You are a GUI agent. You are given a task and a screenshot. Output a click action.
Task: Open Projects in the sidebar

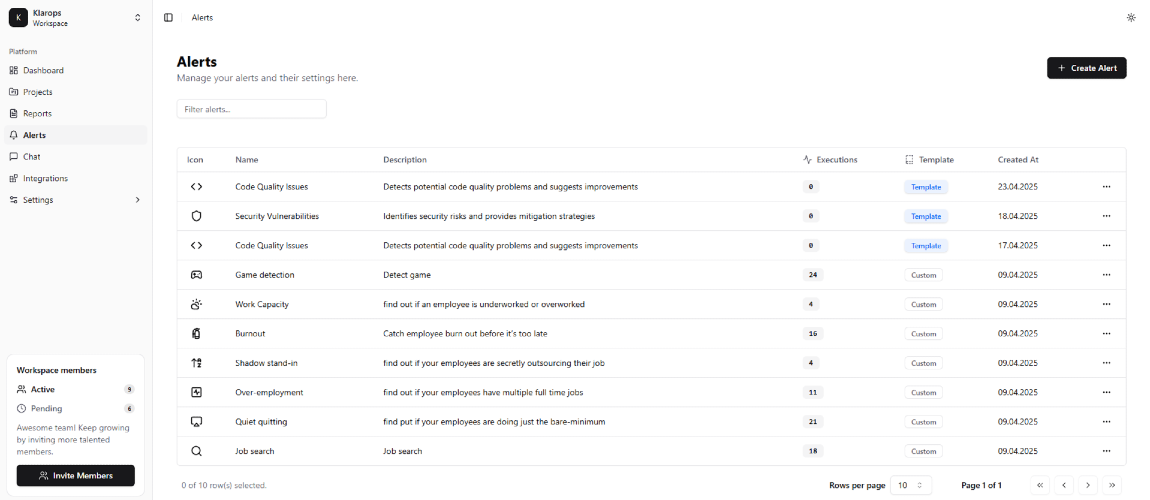76,92
